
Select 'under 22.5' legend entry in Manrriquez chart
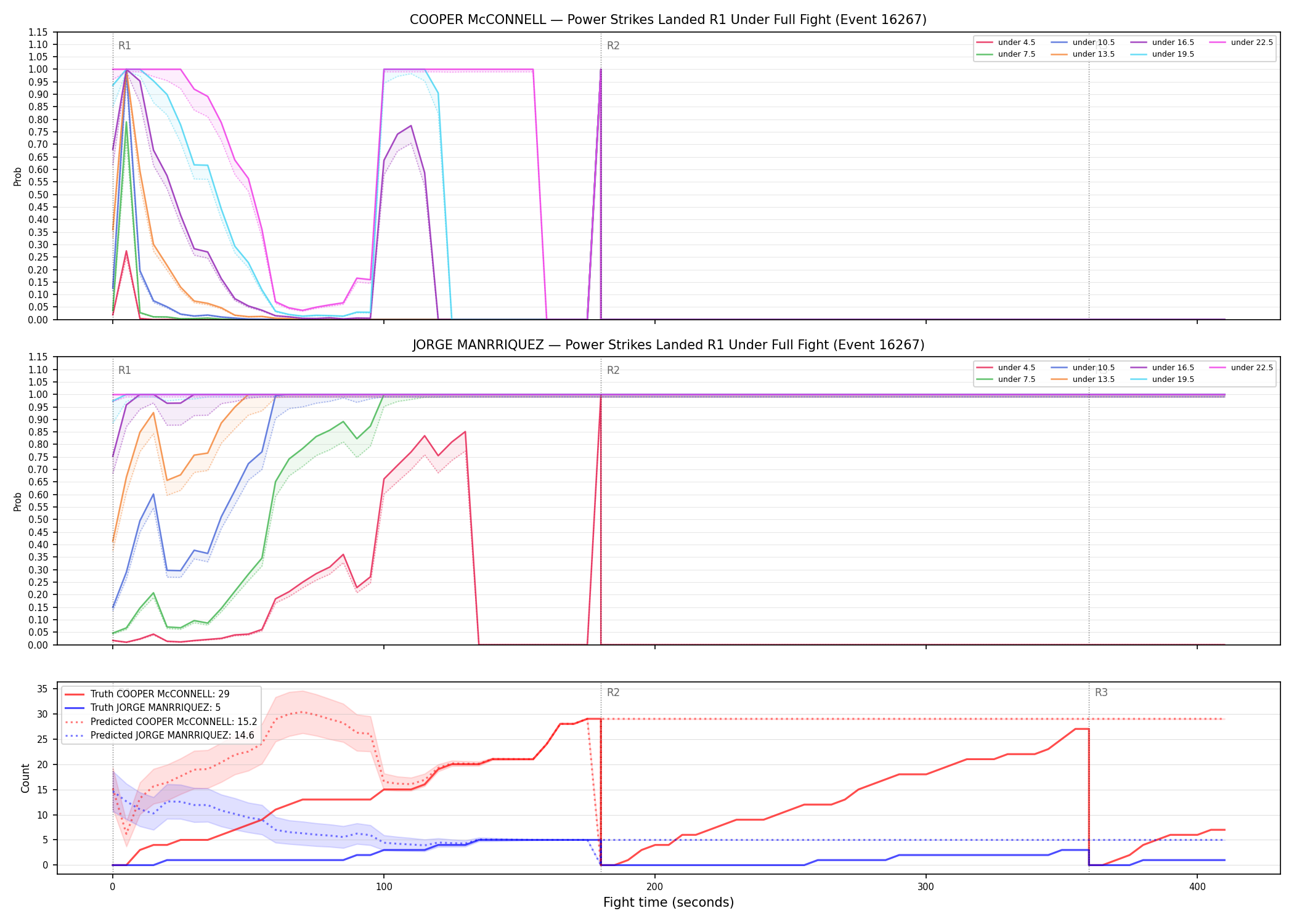[x=1241, y=368]
